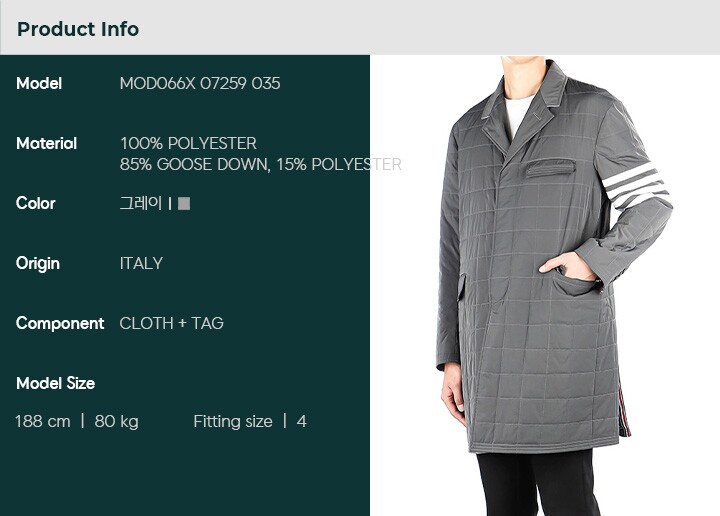Click the fitting size number 4
The image size is (720, 516).
click(301, 421)
